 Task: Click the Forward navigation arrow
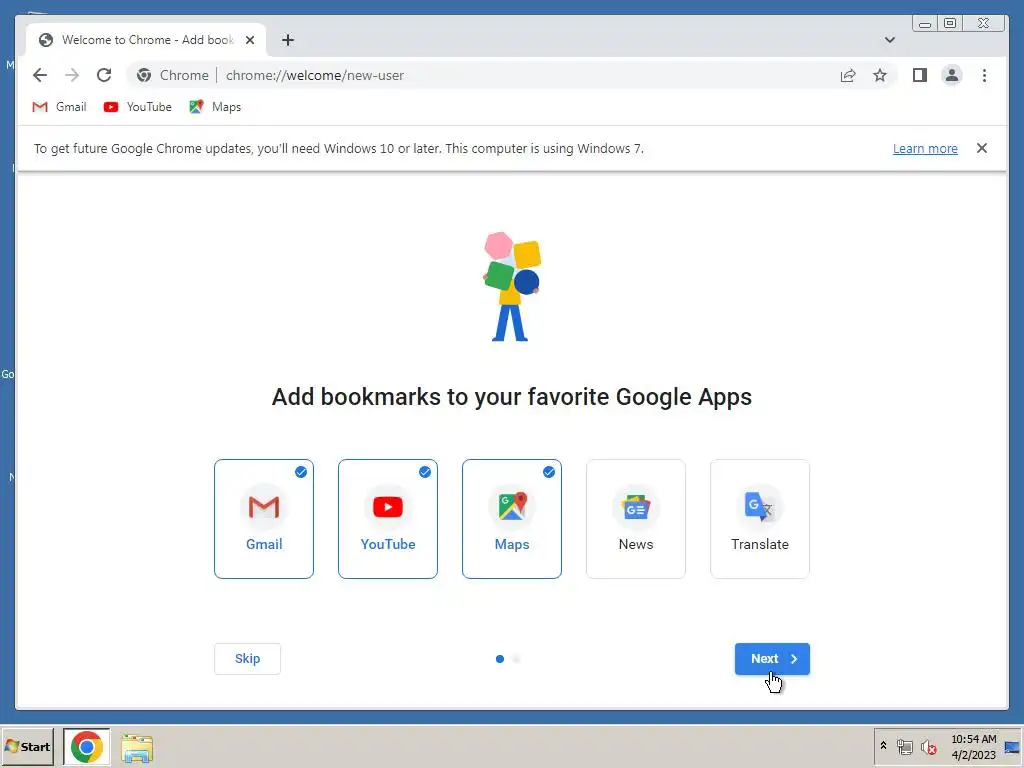(72, 75)
